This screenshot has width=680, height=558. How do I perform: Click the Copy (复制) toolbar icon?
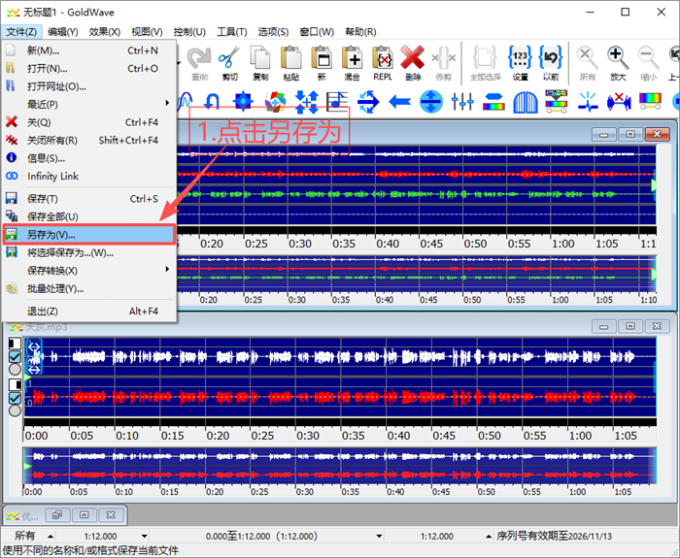click(x=260, y=63)
